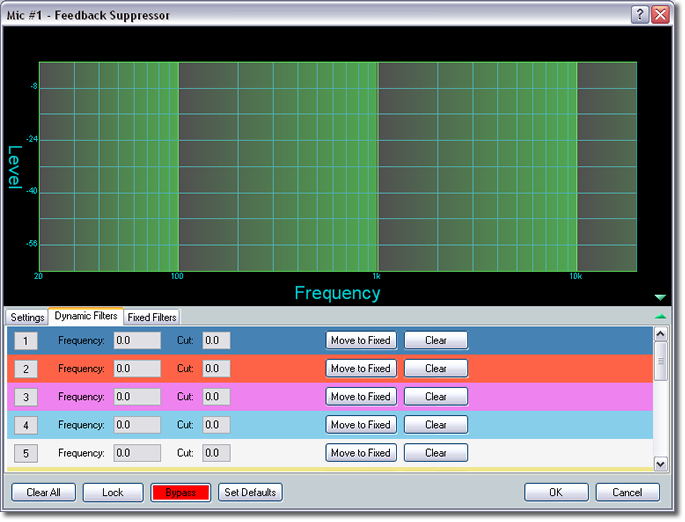Click the Frequency axis label
The image size is (685, 522).
(x=337, y=293)
